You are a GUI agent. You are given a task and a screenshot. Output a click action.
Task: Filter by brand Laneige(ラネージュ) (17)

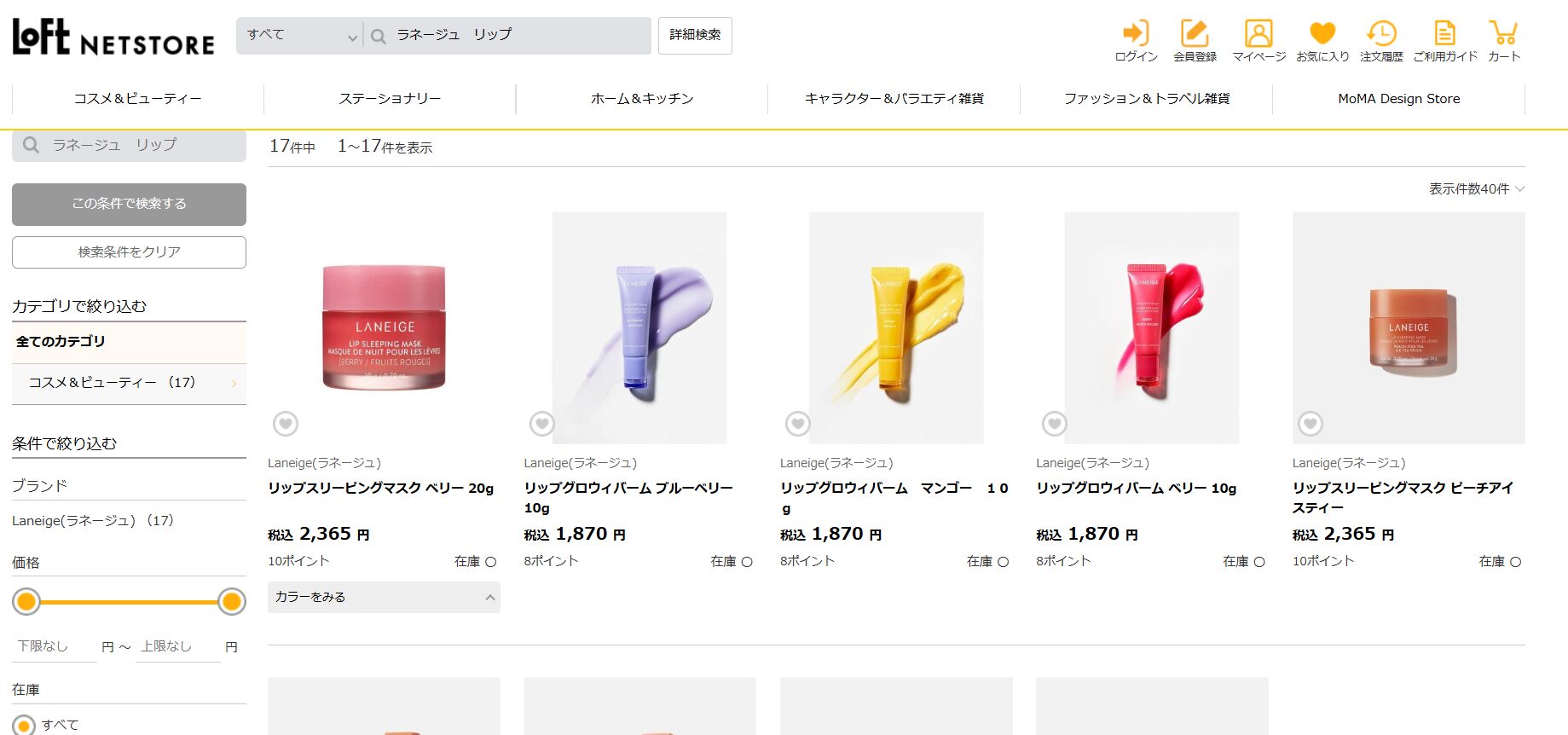coord(93,520)
